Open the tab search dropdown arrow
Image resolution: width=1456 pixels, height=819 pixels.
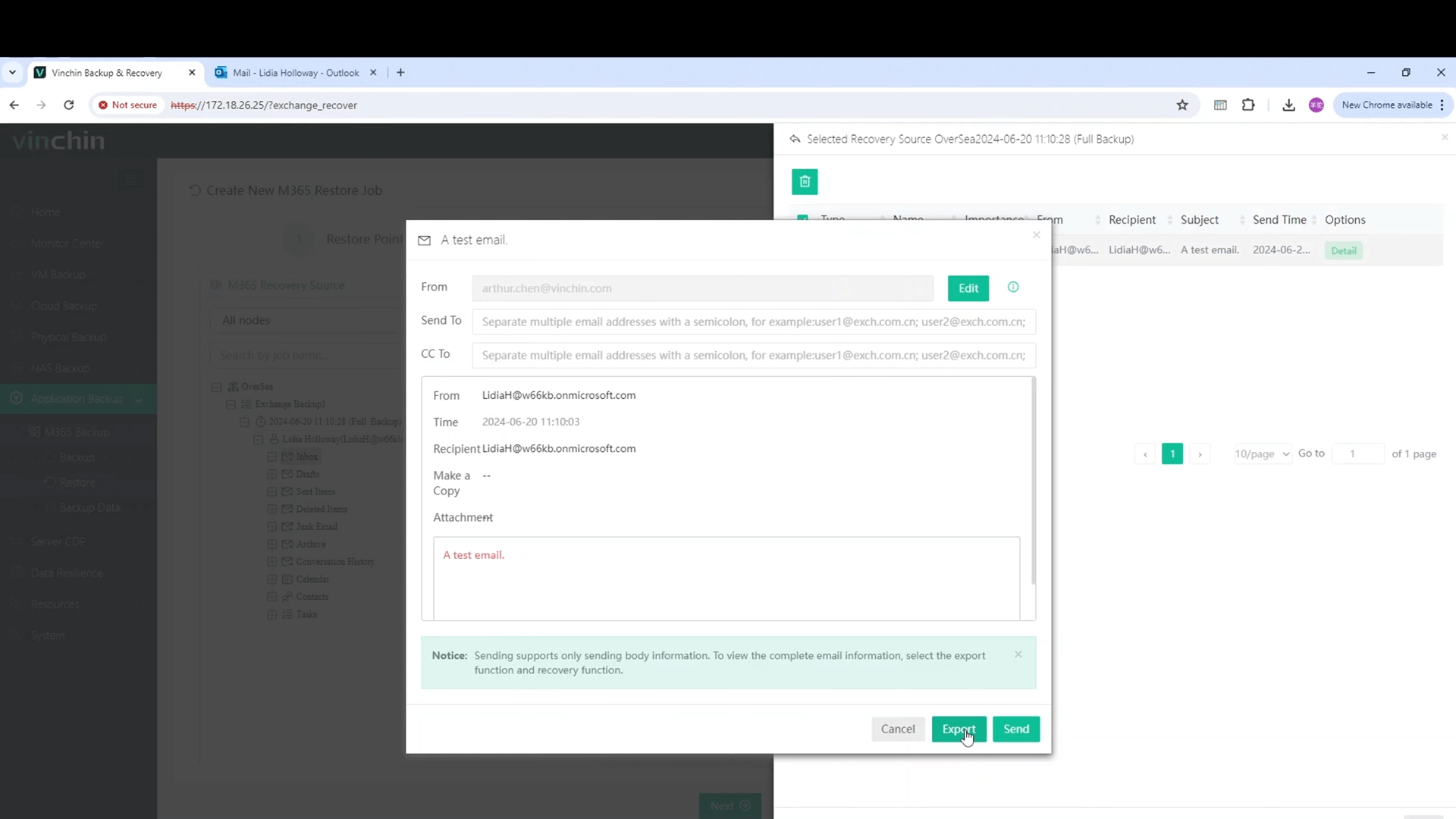coord(12,73)
